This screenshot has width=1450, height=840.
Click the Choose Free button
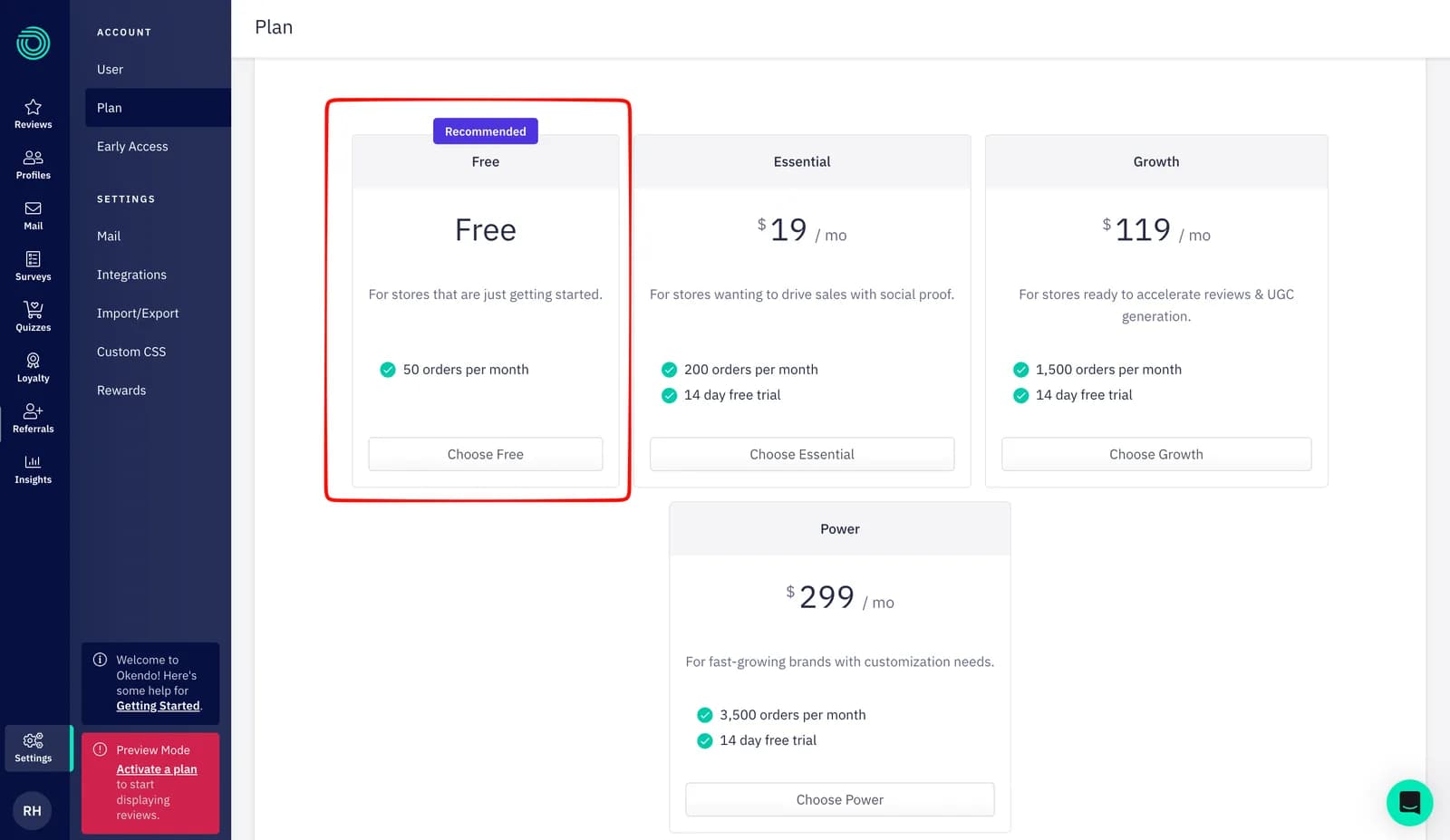pyautogui.click(x=485, y=454)
